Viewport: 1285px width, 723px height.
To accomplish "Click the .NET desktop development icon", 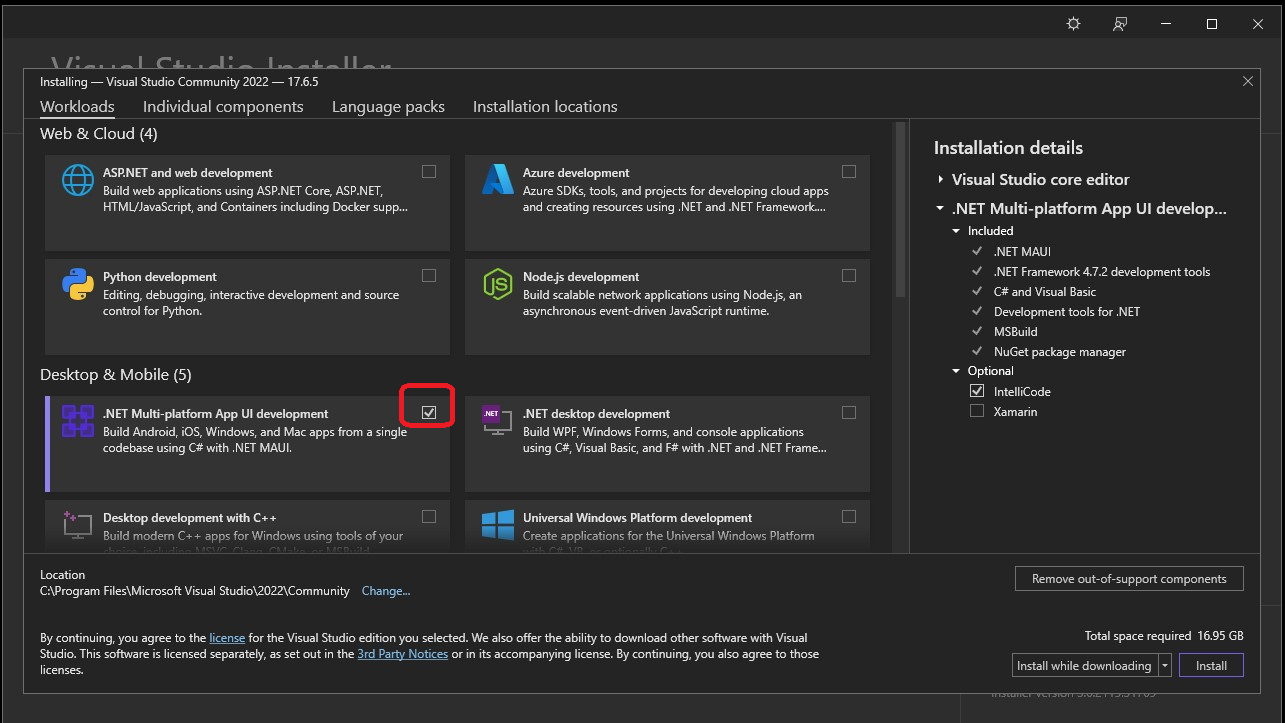I will point(497,421).
